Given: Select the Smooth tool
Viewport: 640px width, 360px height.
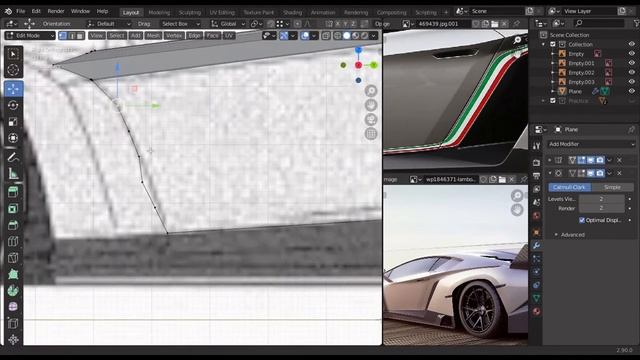Looking at the screenshot, I should (13, 307).
